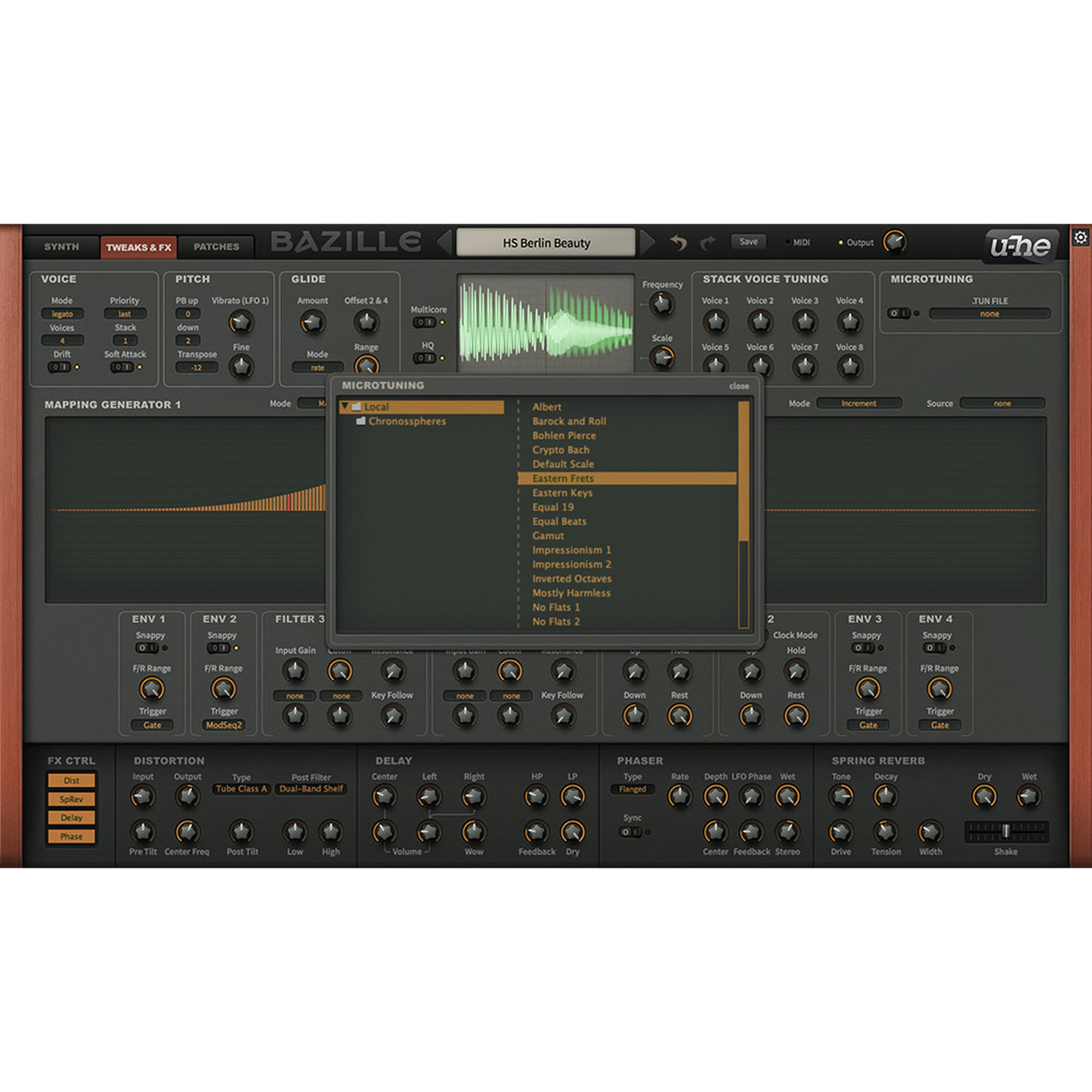Open the Distortion Type Tube Class A selector
Image resolution: width=1092 pixels, height=1092 pixels.
241,789
